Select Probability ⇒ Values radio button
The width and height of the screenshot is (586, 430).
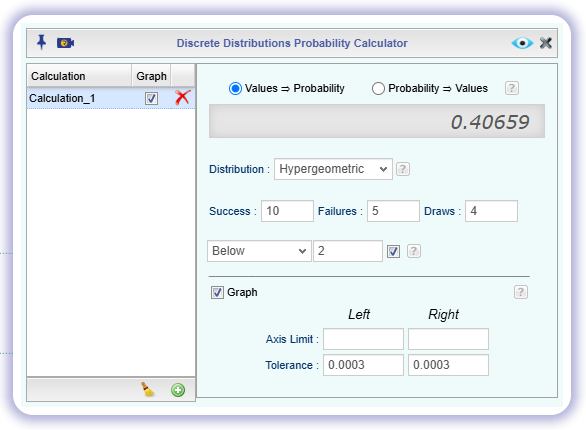(378, 89)
